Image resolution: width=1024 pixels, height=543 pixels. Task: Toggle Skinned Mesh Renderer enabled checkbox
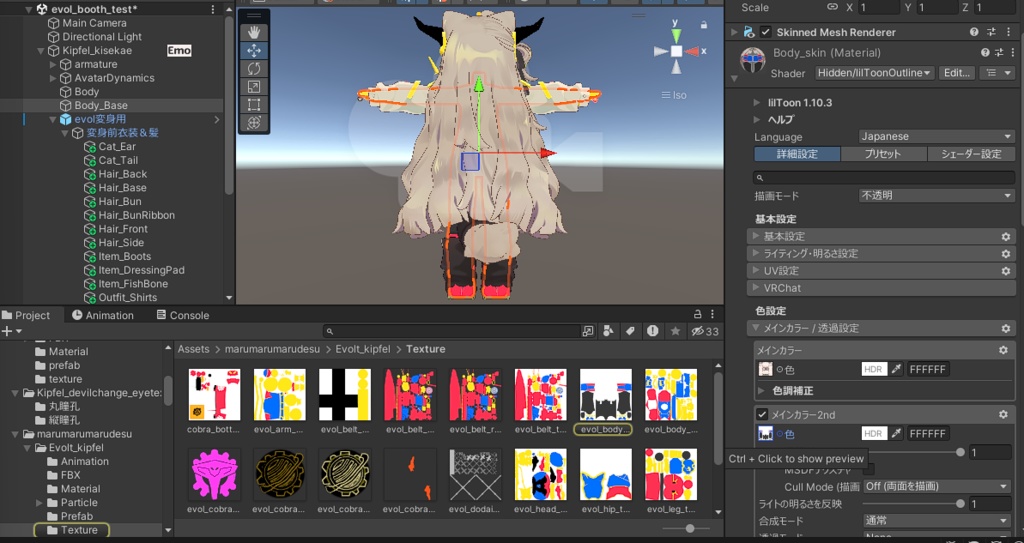[766, 32]
